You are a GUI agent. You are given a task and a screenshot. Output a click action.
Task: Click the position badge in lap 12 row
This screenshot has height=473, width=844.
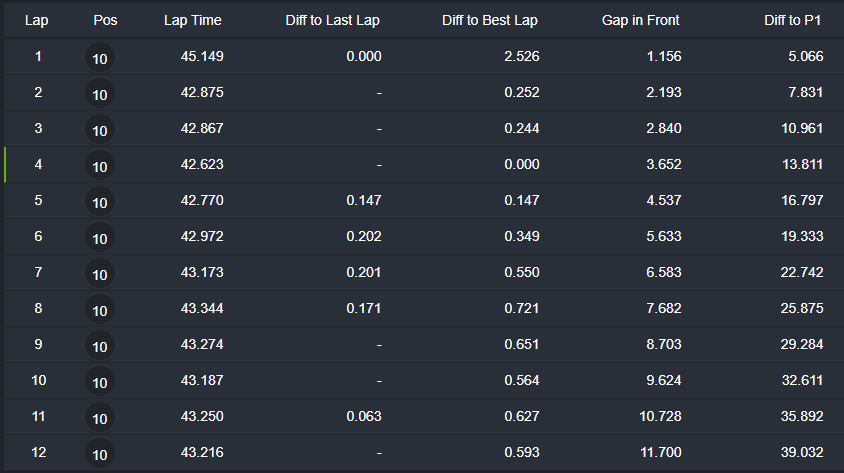100,454
